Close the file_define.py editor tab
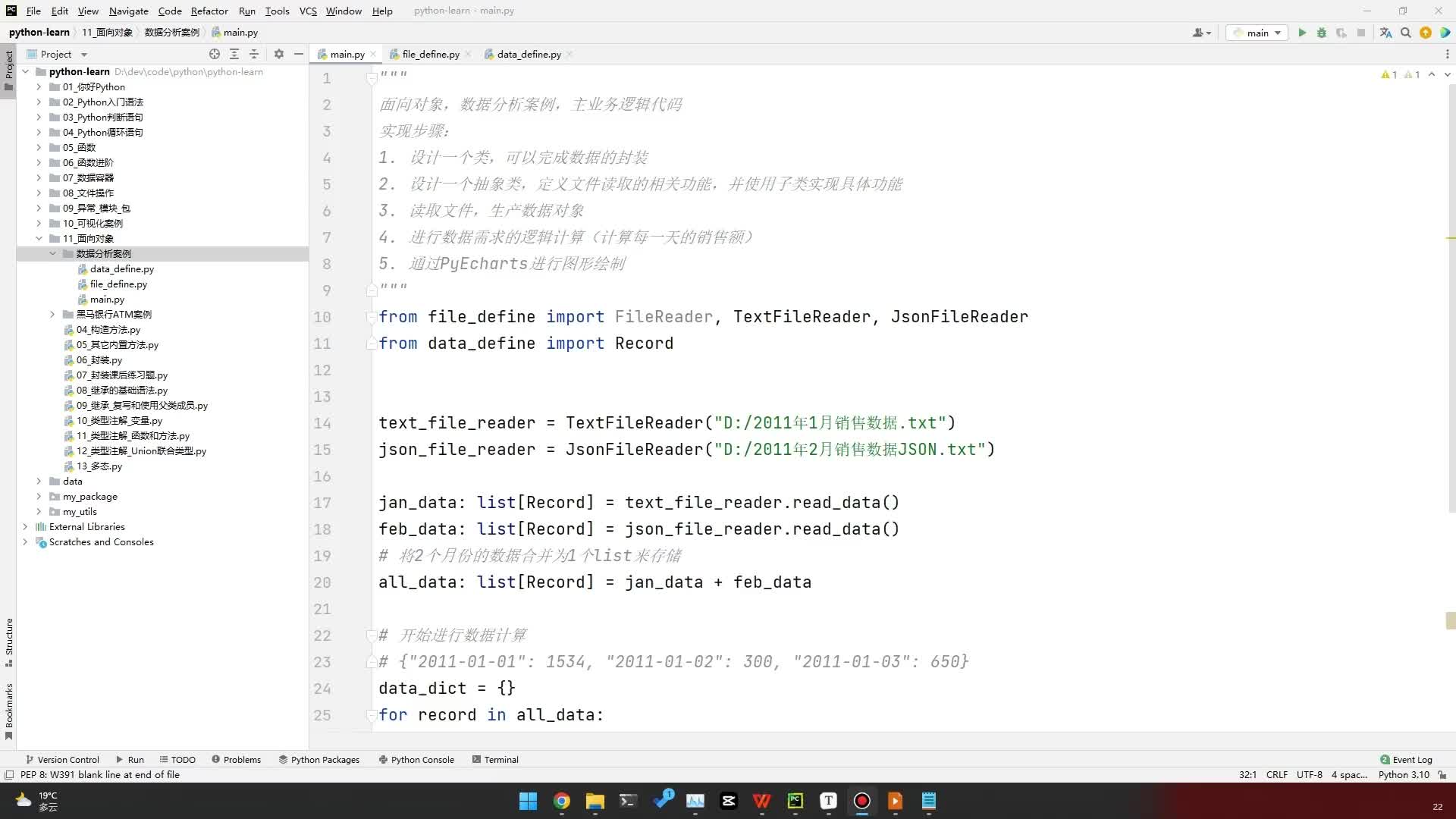The height and width of the screenshot is (819, 1456). (468, 54)
